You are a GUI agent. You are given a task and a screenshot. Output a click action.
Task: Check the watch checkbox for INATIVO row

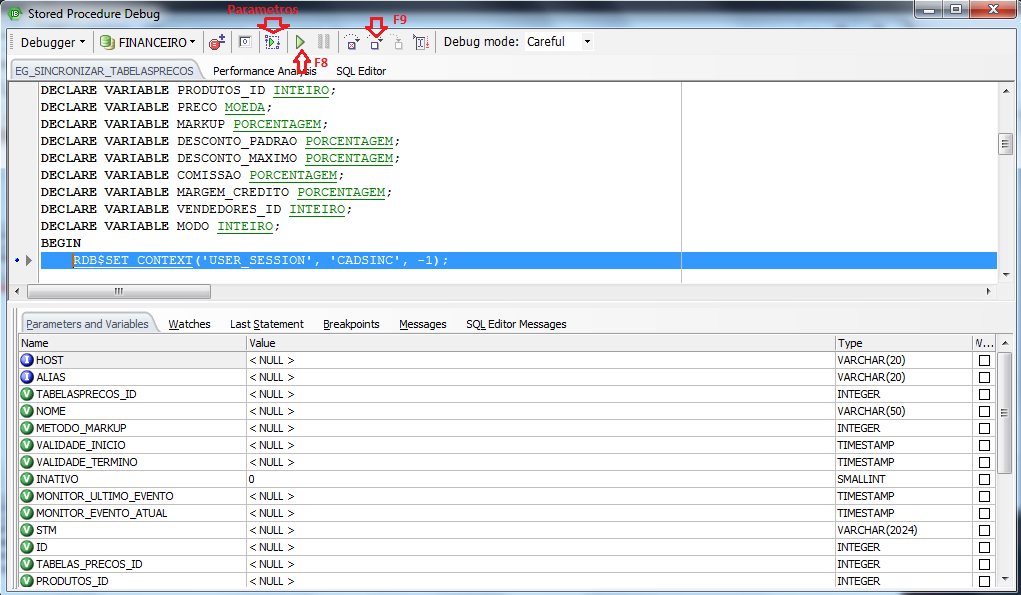(x=985, y=480)
